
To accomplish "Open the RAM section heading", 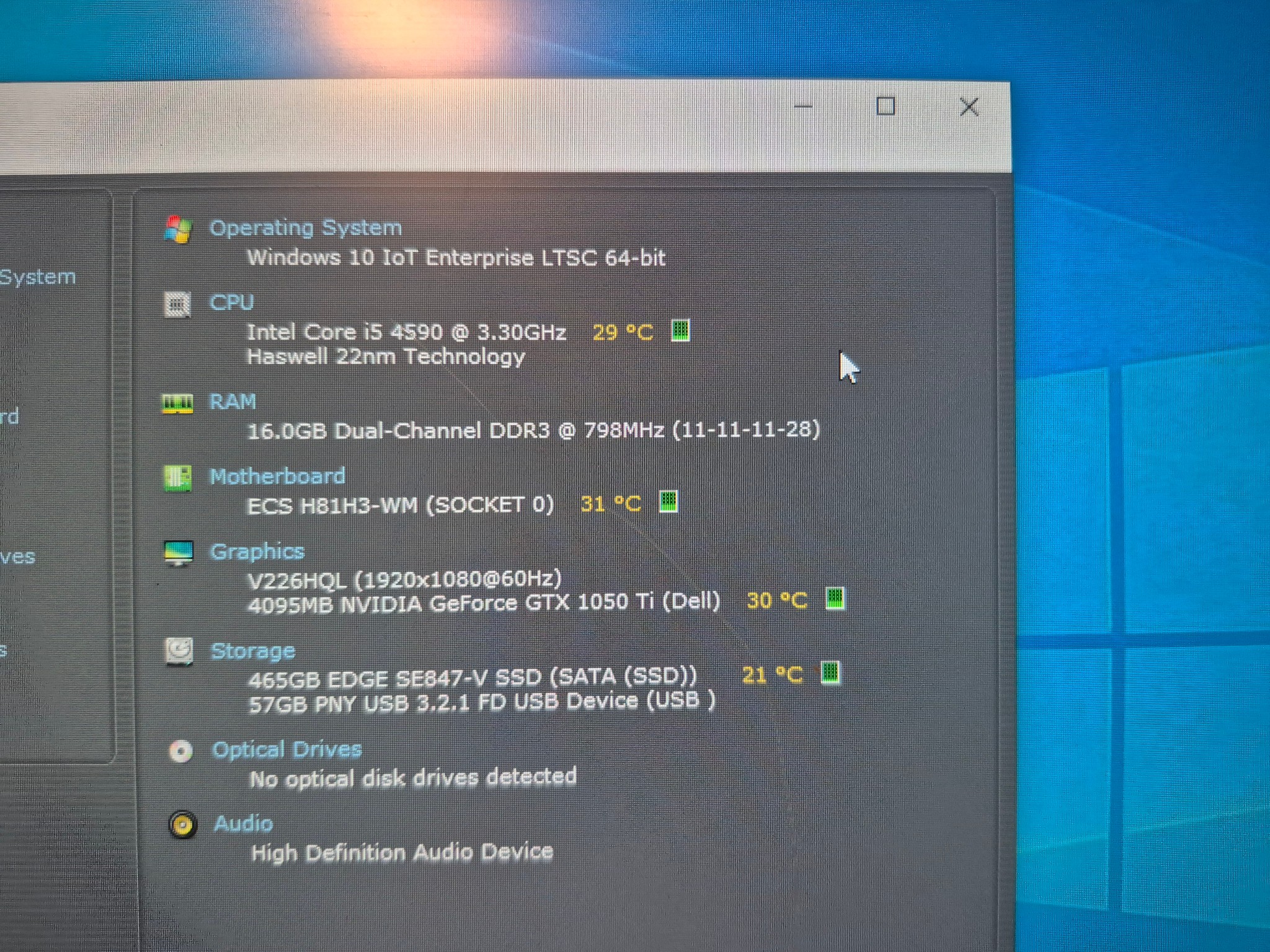I will click(x=233, y=402).
